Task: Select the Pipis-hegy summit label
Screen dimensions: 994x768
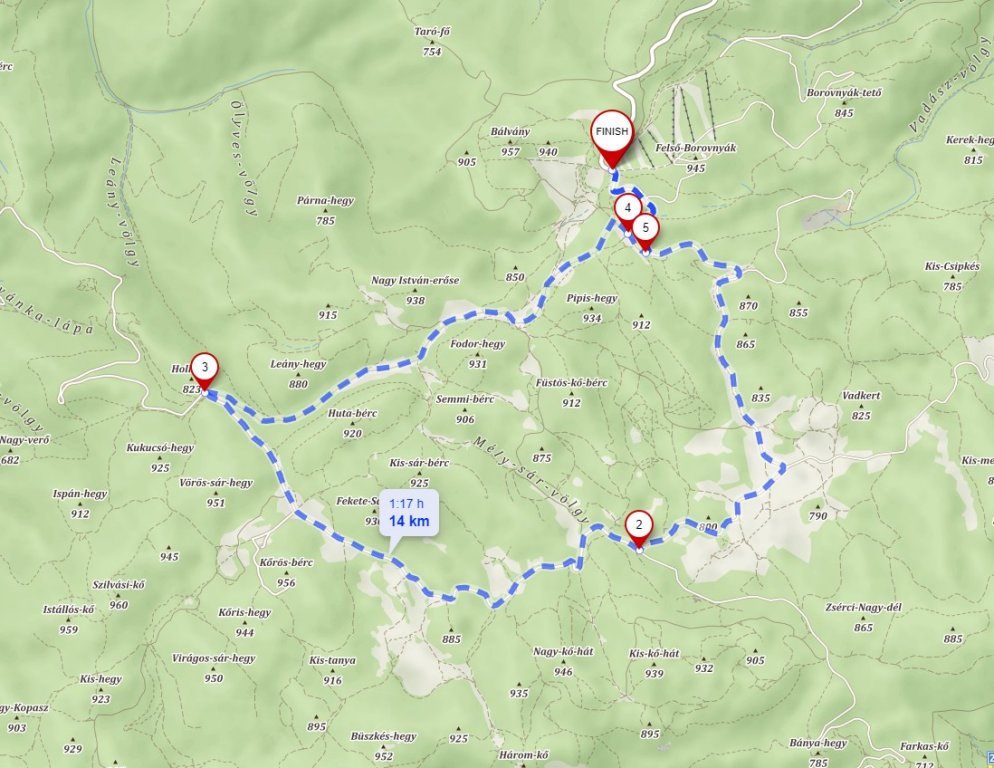Action: pyautogui.click(x=591, y=298)
